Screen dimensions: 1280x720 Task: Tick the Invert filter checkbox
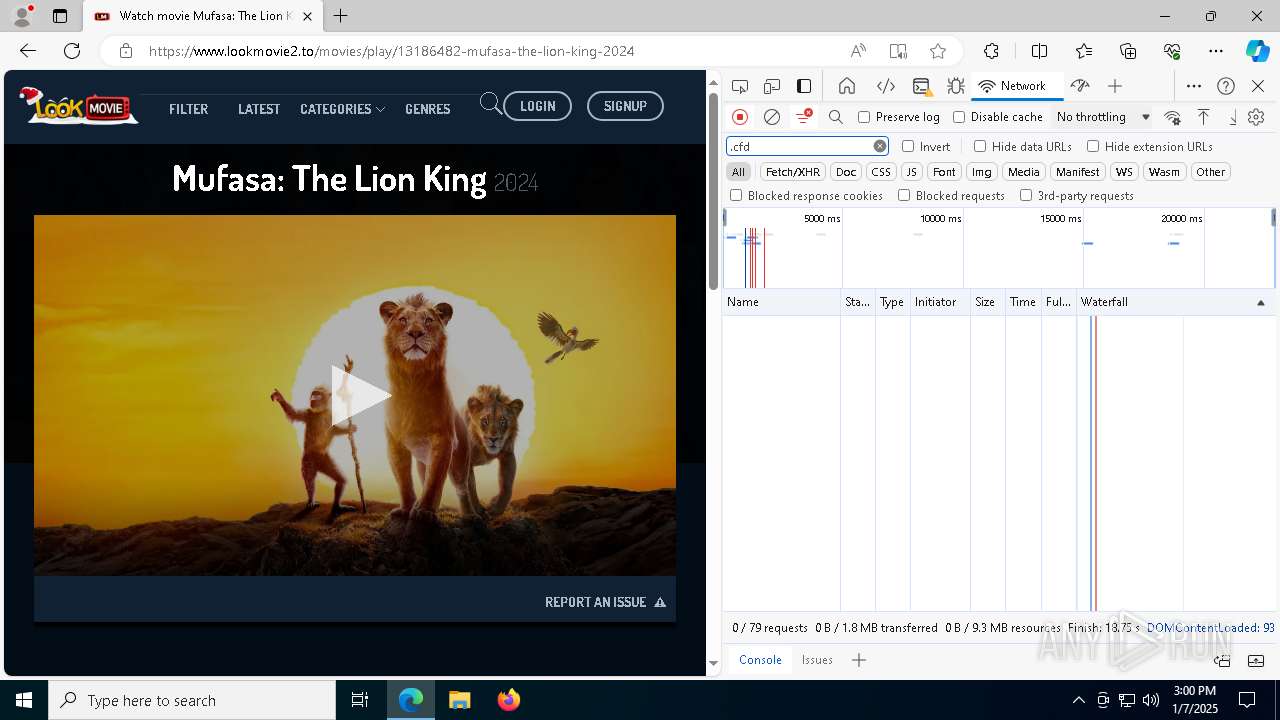908,146
